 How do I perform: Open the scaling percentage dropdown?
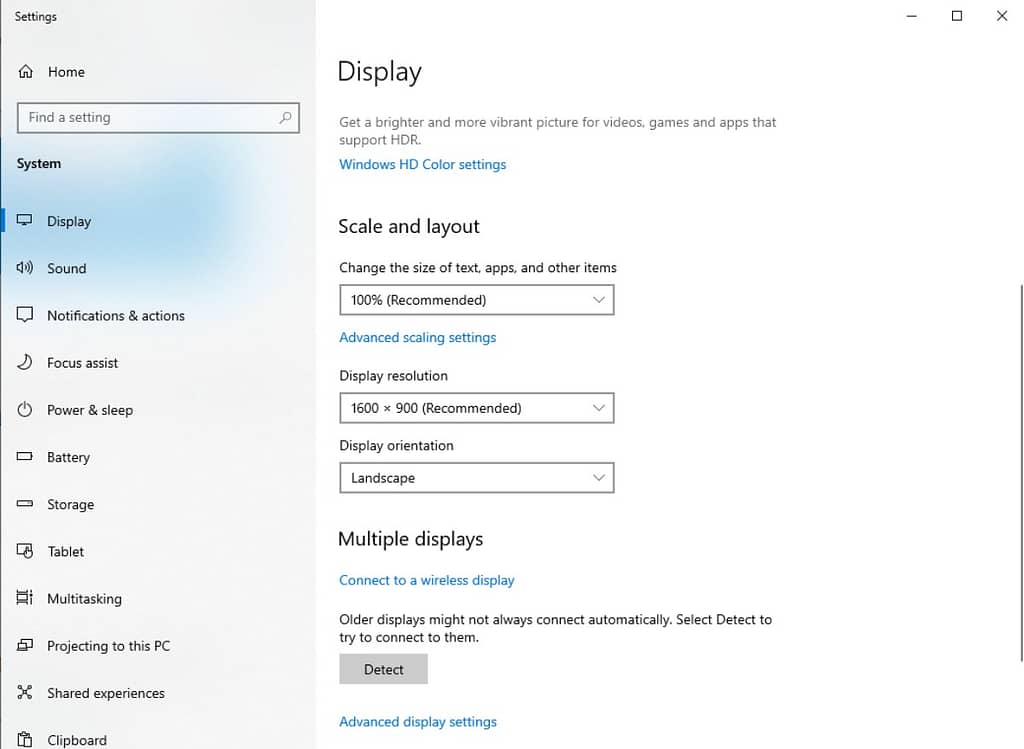click(x=477, y=300)
